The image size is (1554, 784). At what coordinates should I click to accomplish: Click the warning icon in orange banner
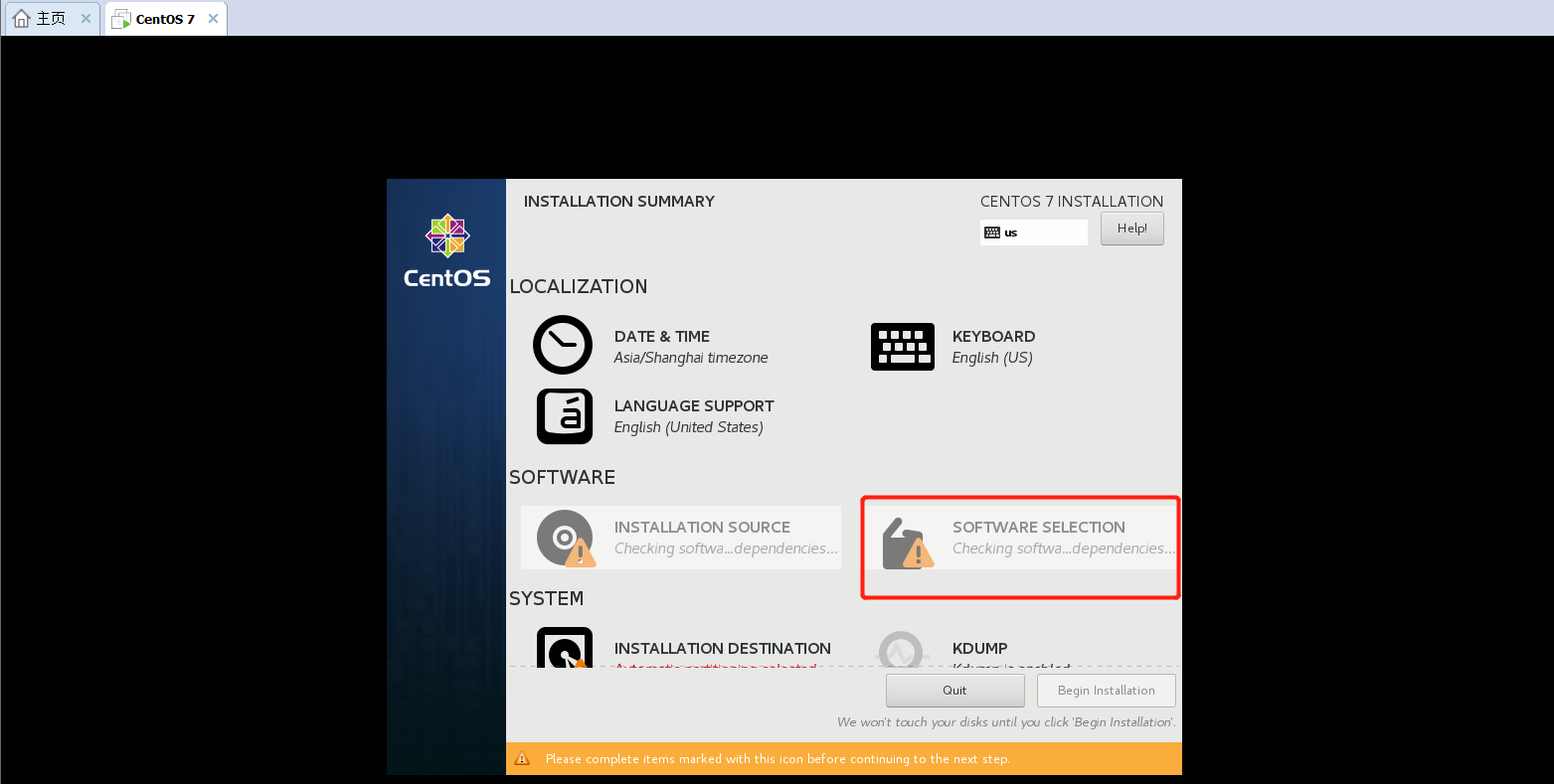coord(522,758)
